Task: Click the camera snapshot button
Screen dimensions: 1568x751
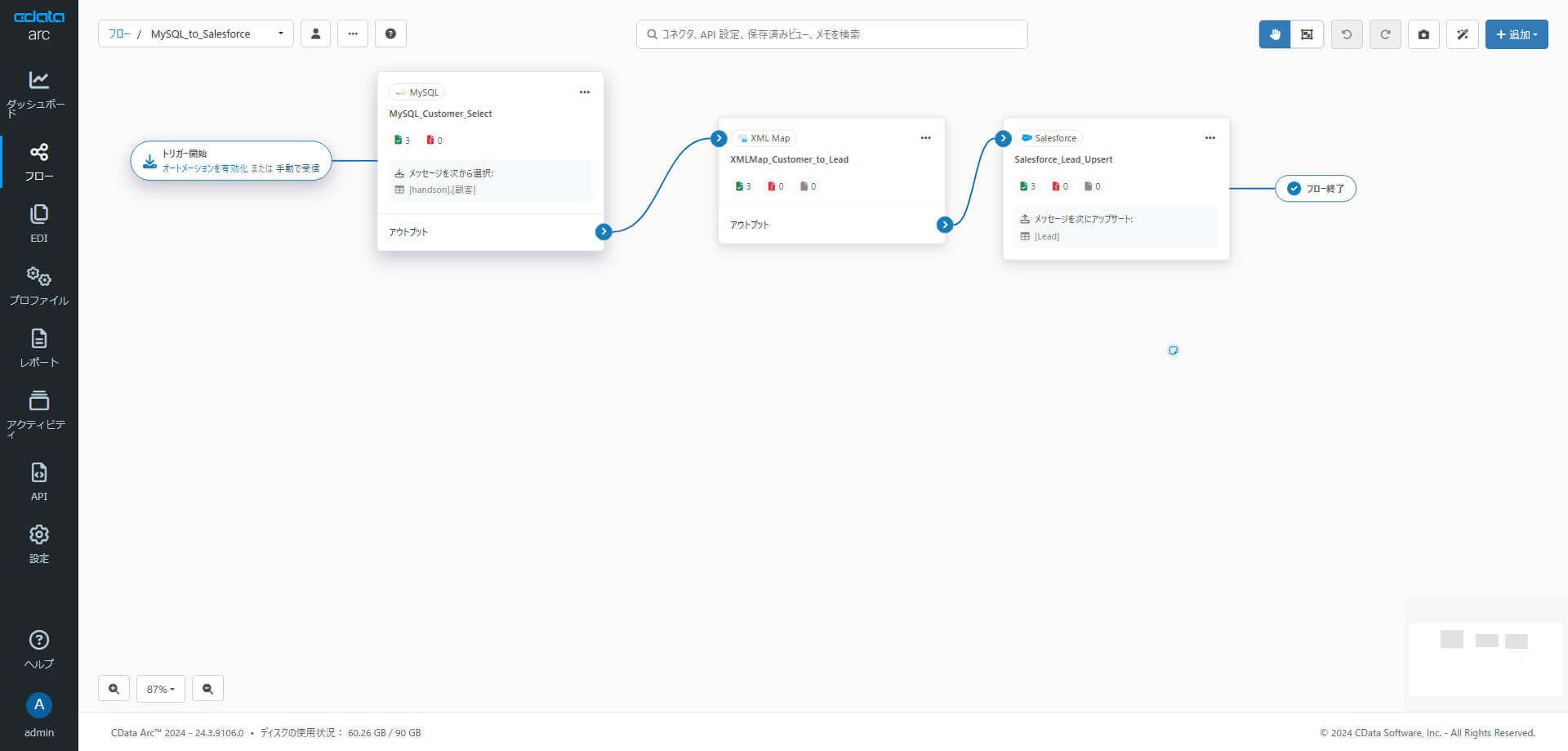Action: coord(1423,34)
